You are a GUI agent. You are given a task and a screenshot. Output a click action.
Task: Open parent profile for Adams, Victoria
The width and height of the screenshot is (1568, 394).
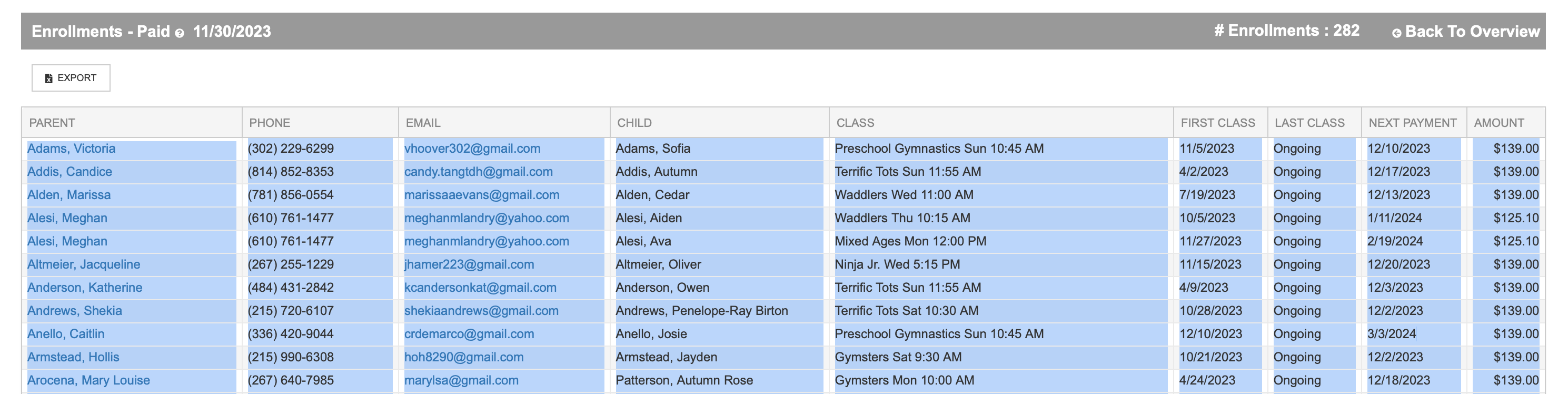pos(71,149)
